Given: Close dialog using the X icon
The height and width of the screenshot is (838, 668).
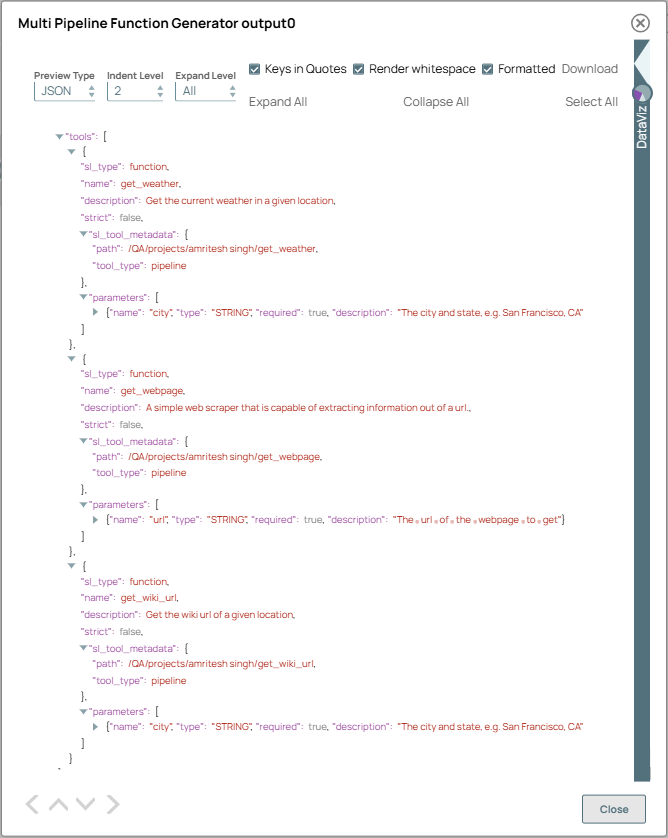Looking at the screenshot, I should 640,23.
